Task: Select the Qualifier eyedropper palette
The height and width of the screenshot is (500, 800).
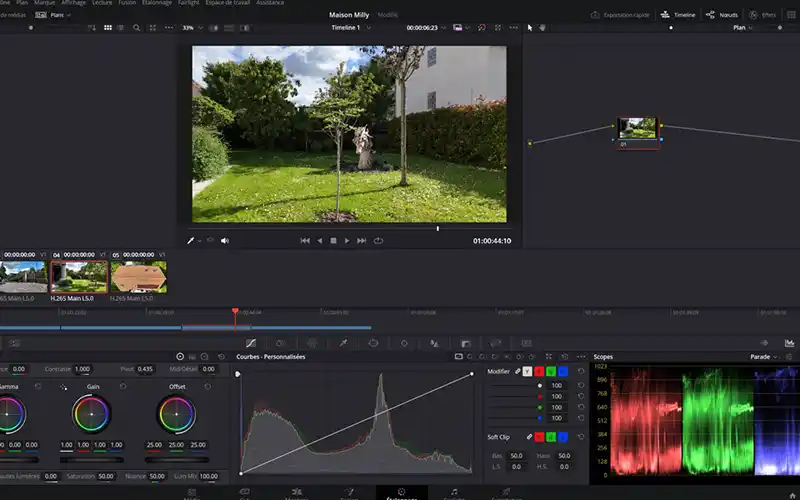Action: click(343, 343)
